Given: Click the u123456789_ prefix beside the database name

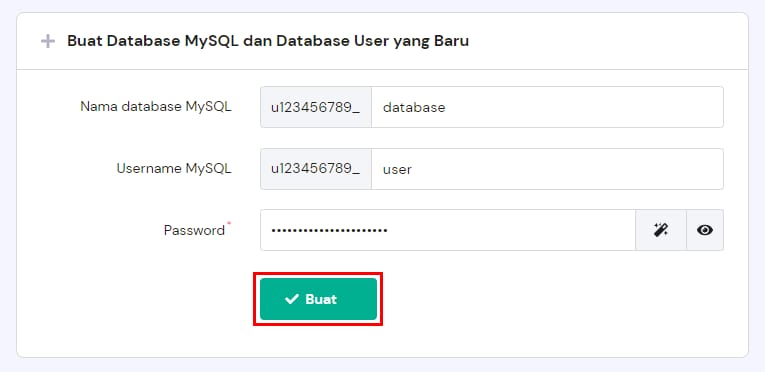Looking at the screenshot, I should pyautogui.click(x=316, y=107).
